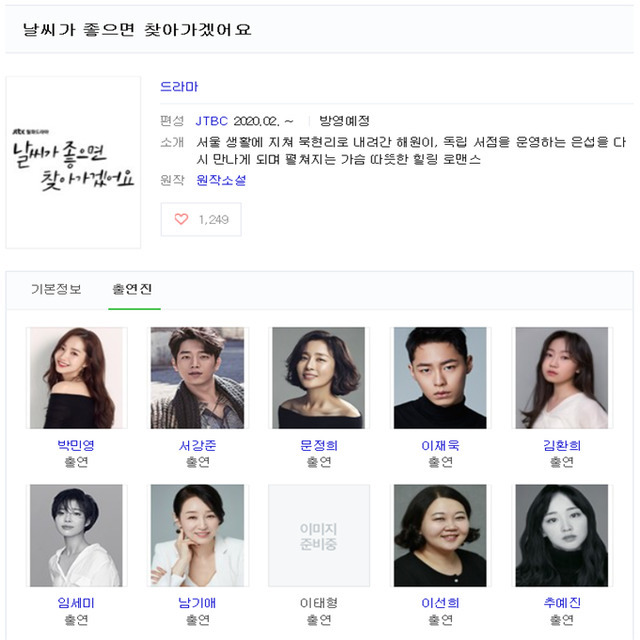Click the 1,249 likes button
640x640 pixels.
pyautogui.click(x=201, y=219)
